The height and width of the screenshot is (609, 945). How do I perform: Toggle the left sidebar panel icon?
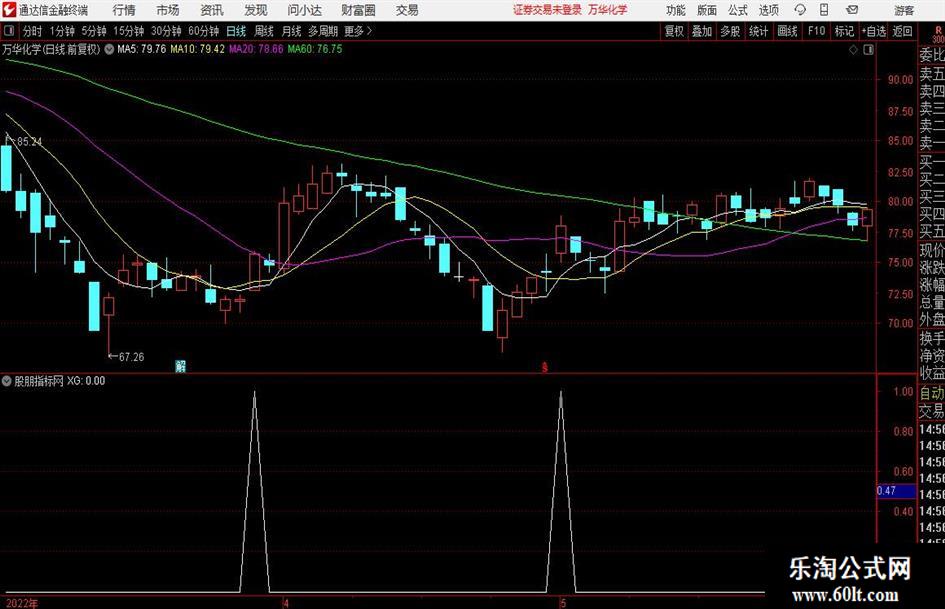coord(9,31)
